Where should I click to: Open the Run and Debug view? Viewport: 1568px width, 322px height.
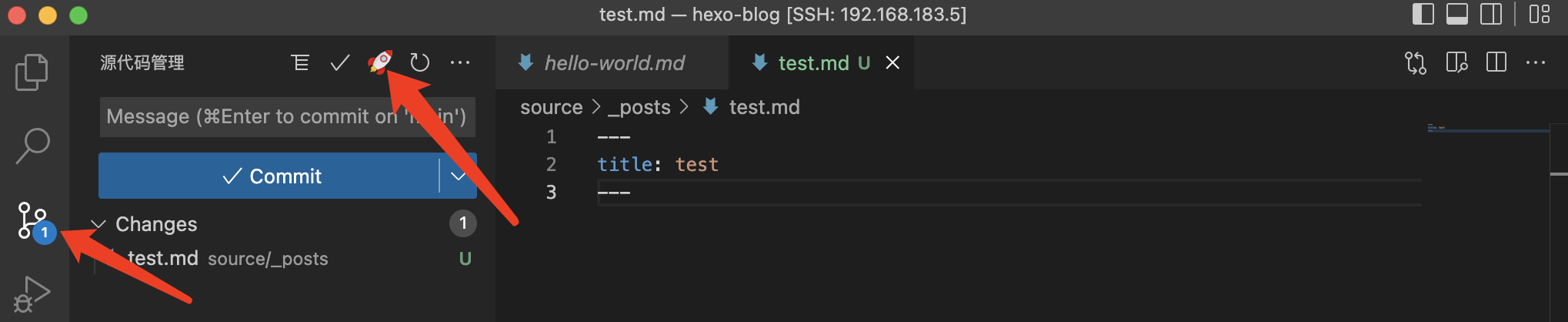[x=32, y=293]
